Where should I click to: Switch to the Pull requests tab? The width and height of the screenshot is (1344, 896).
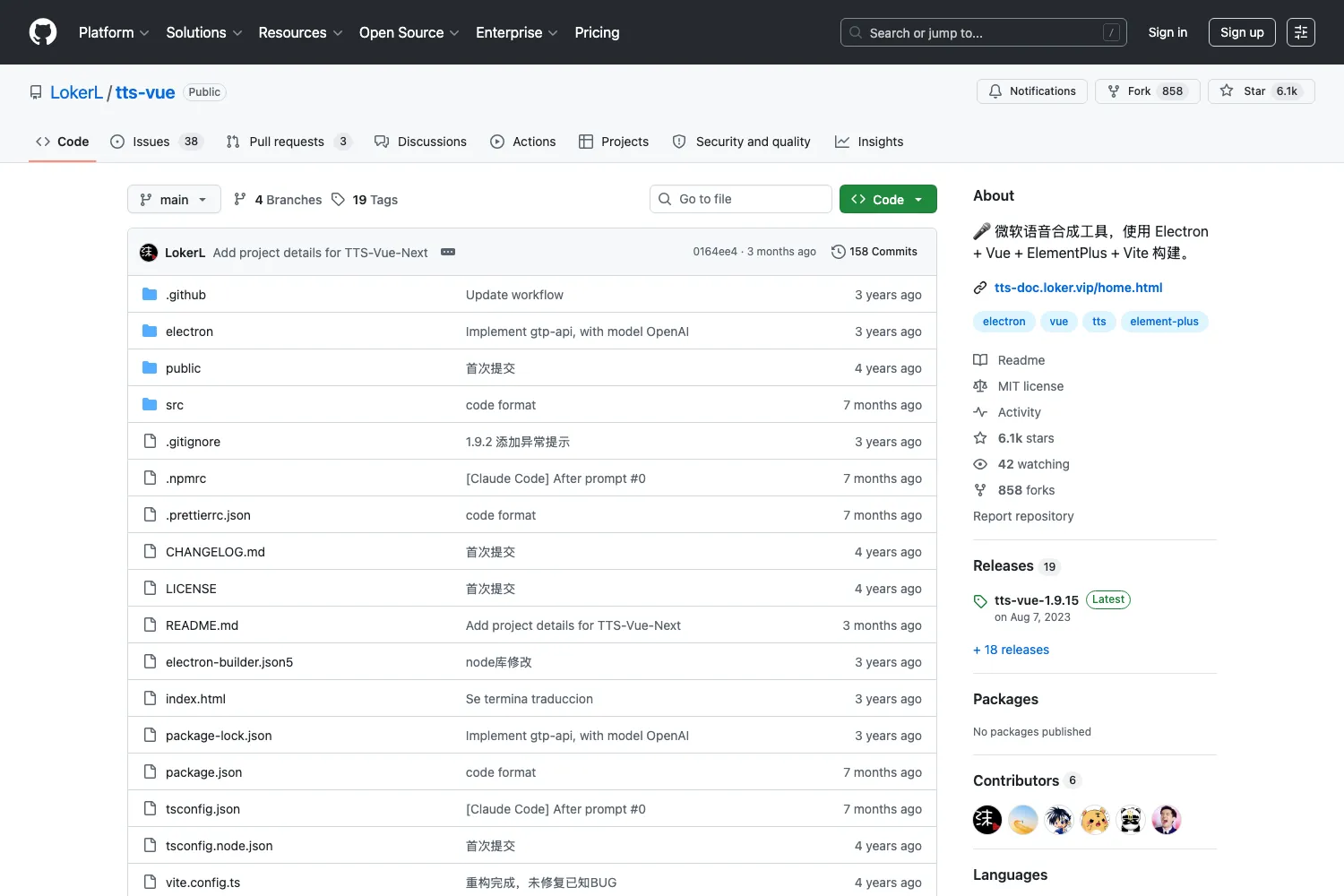[x=289, y=142]
